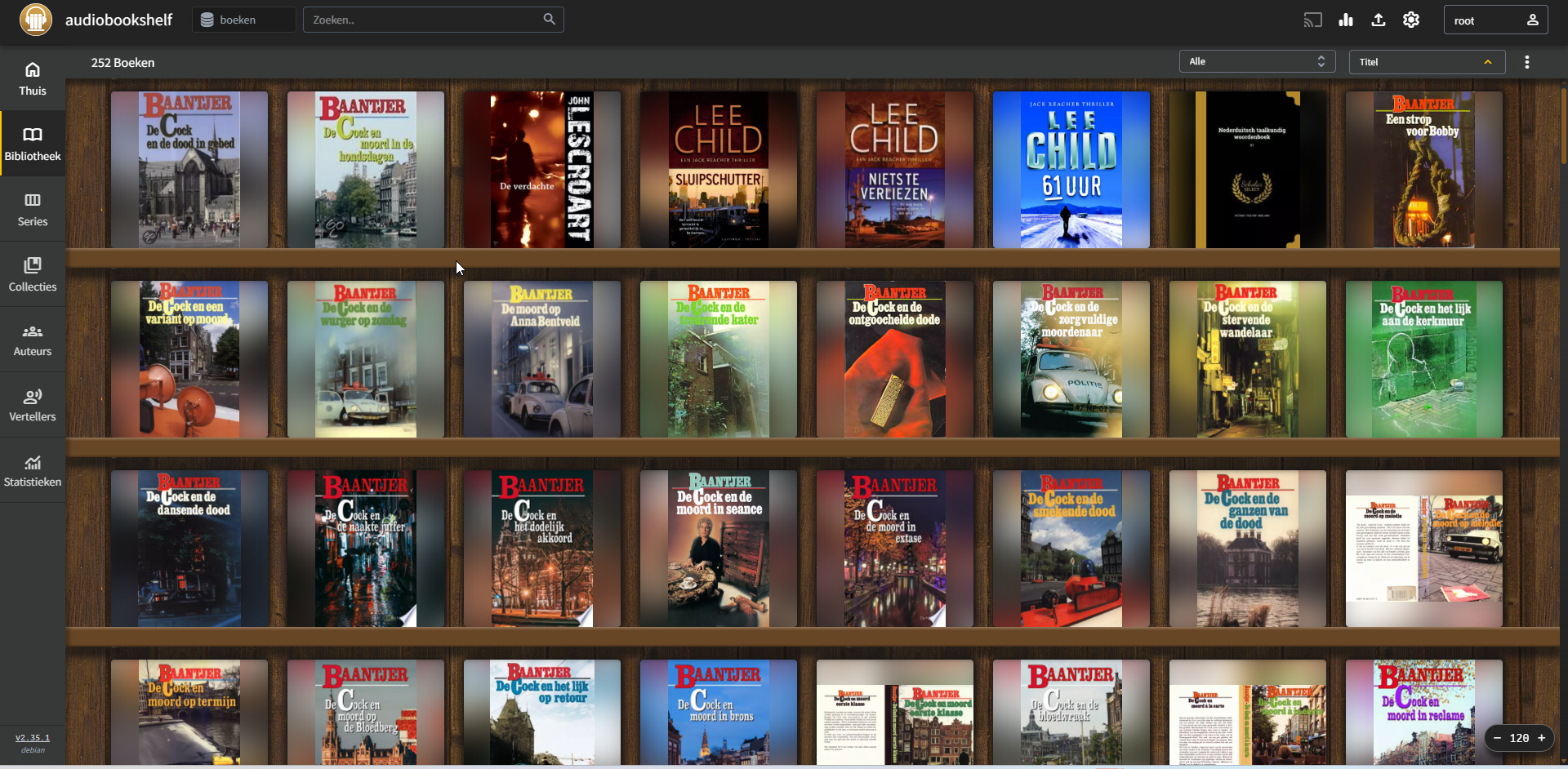The image size is (1568, 769).
Task: Open De Cock en moord in reclame
Action: point(1424,712)
